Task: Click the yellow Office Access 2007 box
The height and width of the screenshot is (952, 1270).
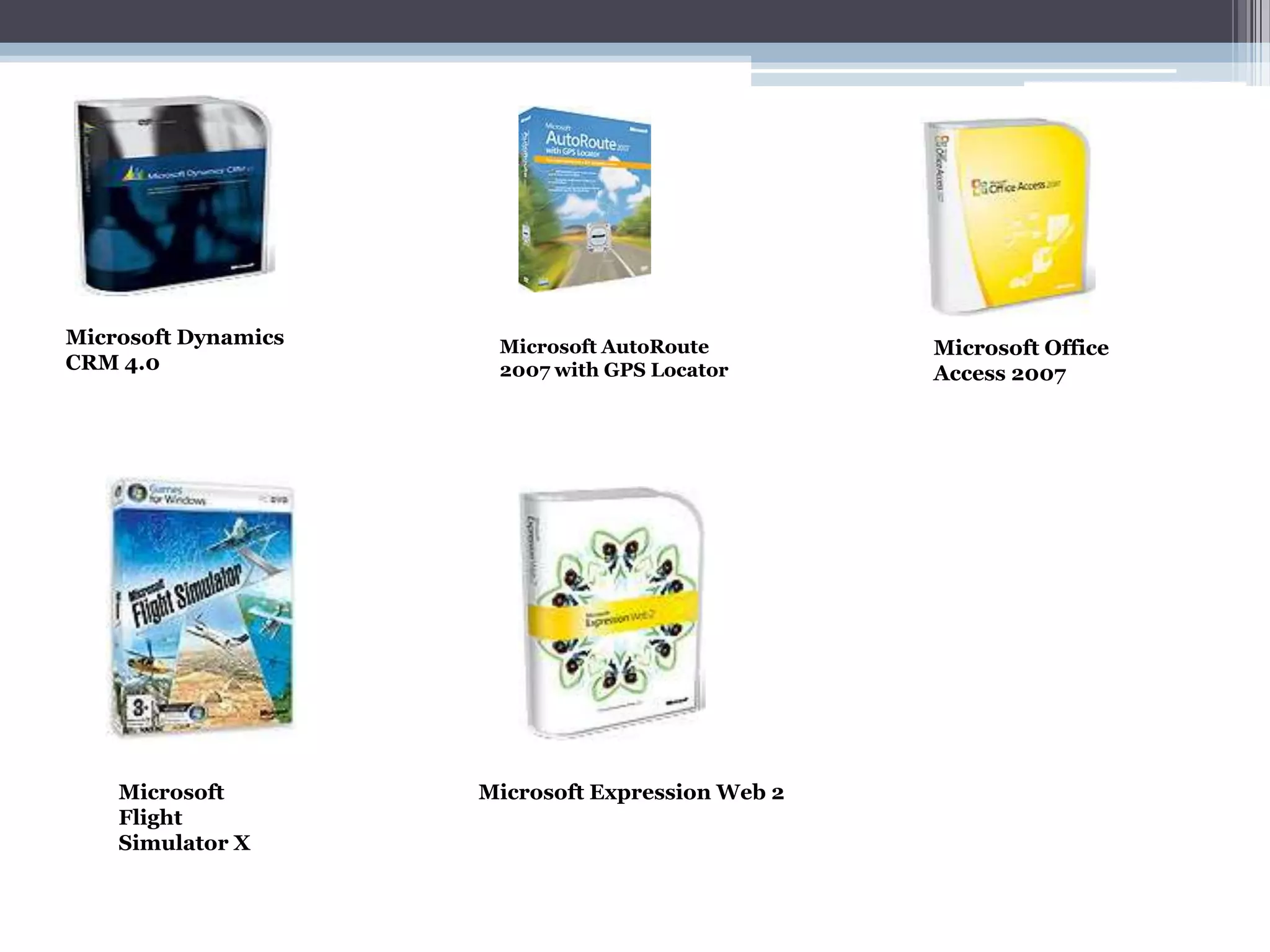Action: 1010,218
